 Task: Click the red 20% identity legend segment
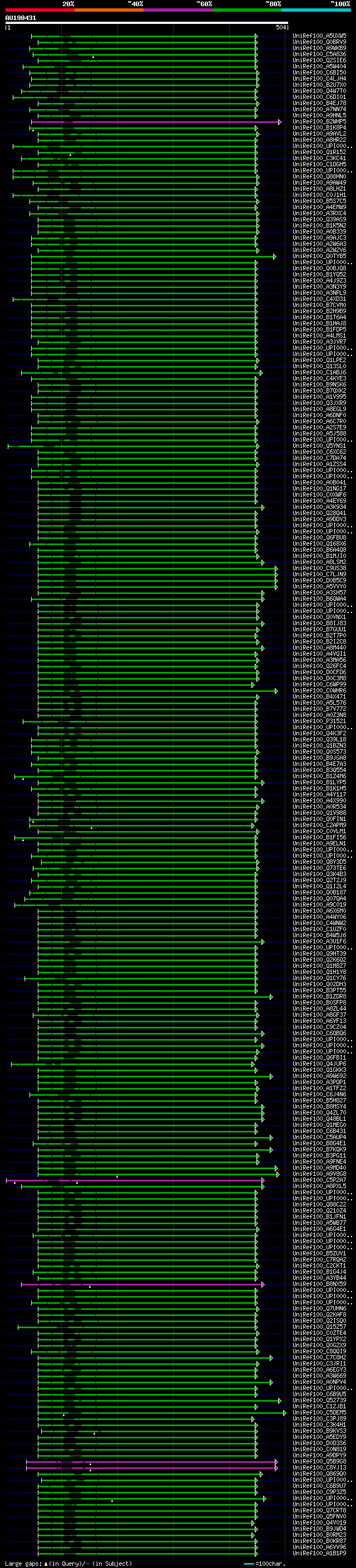39,10
